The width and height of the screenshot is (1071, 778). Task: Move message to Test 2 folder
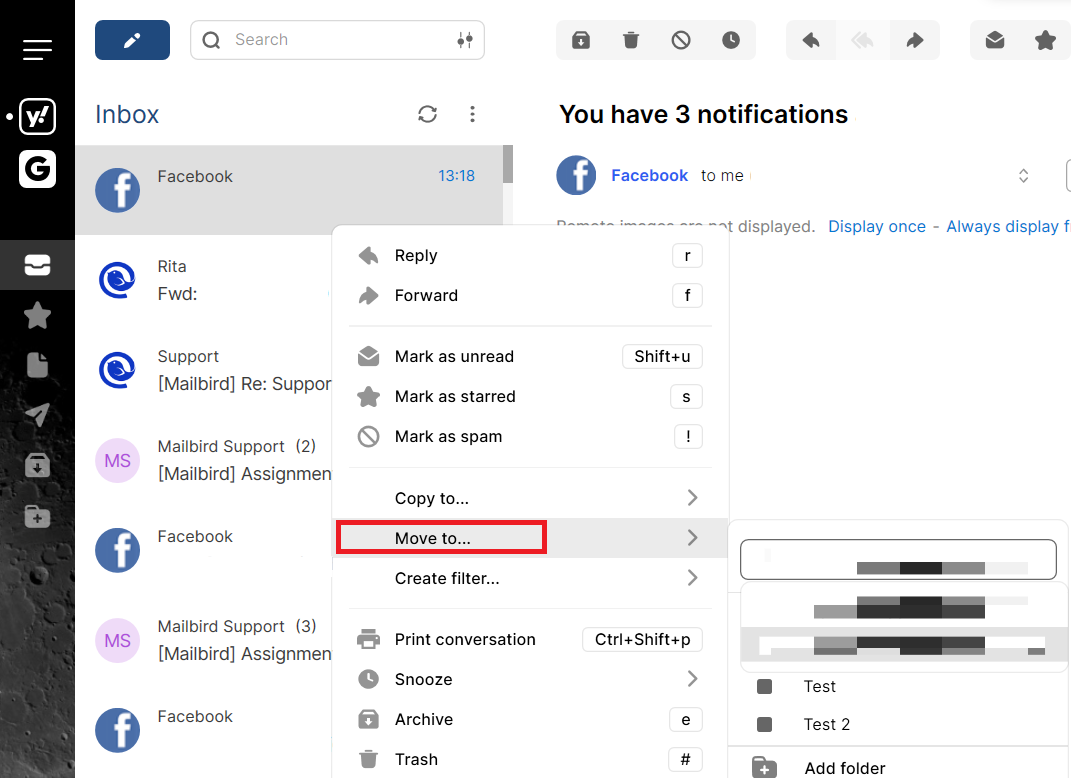(x=898, y=724)
